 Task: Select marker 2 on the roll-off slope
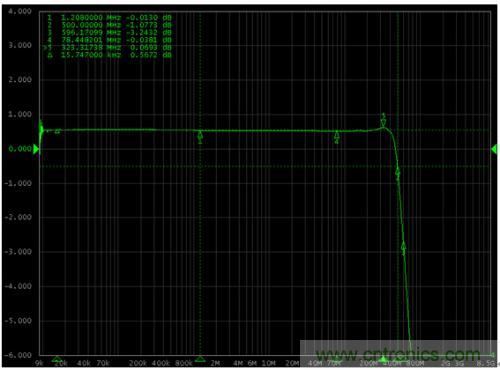point(398,175)
